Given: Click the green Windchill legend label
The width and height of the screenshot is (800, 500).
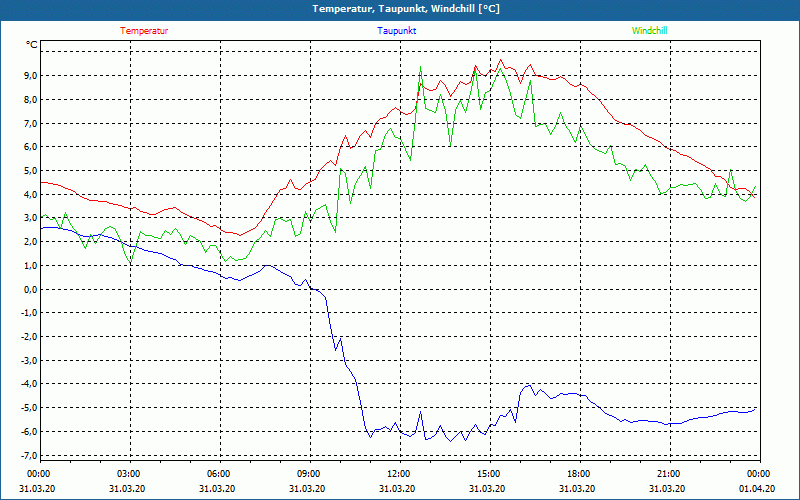Looking at the screenshot, I should point(649,31).
